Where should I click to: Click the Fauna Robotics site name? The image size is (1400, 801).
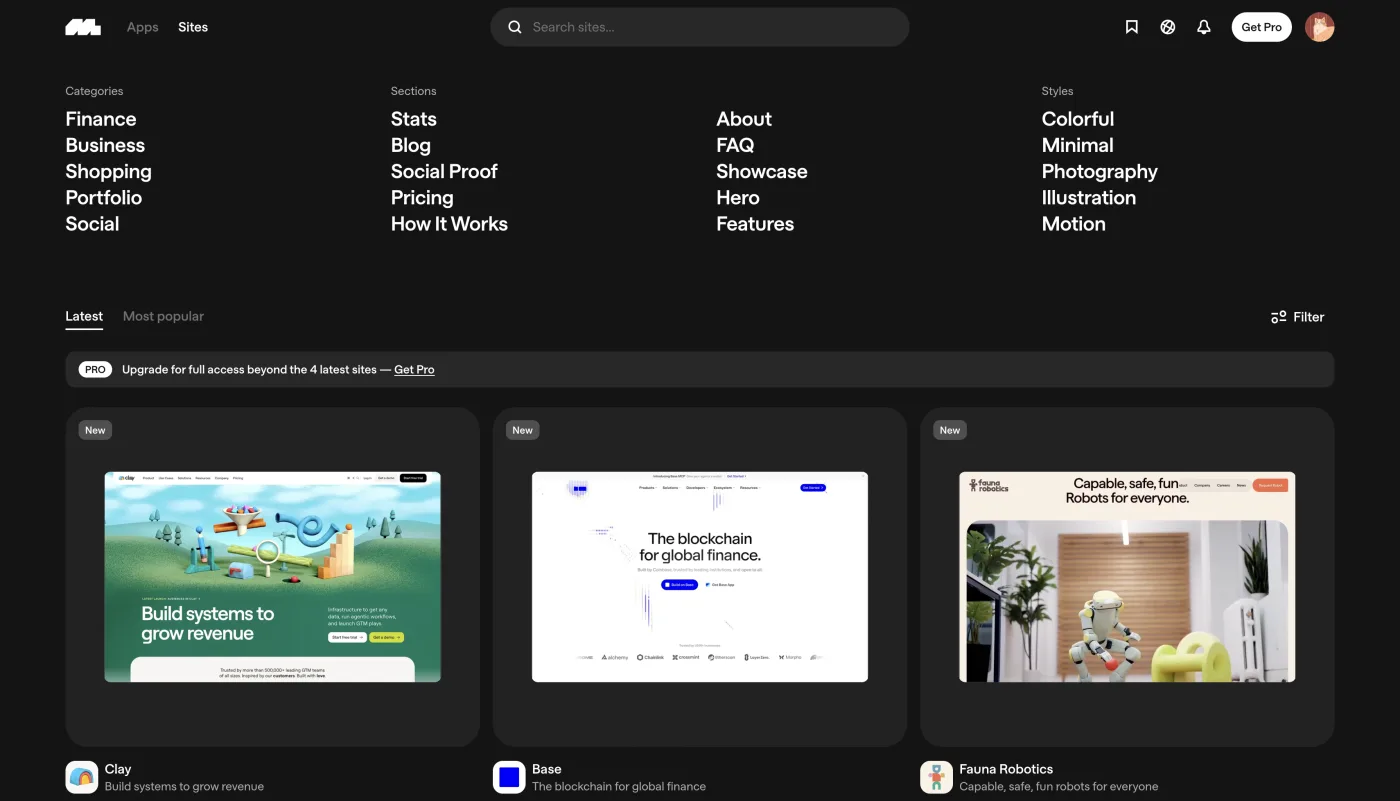point(1006,769)
